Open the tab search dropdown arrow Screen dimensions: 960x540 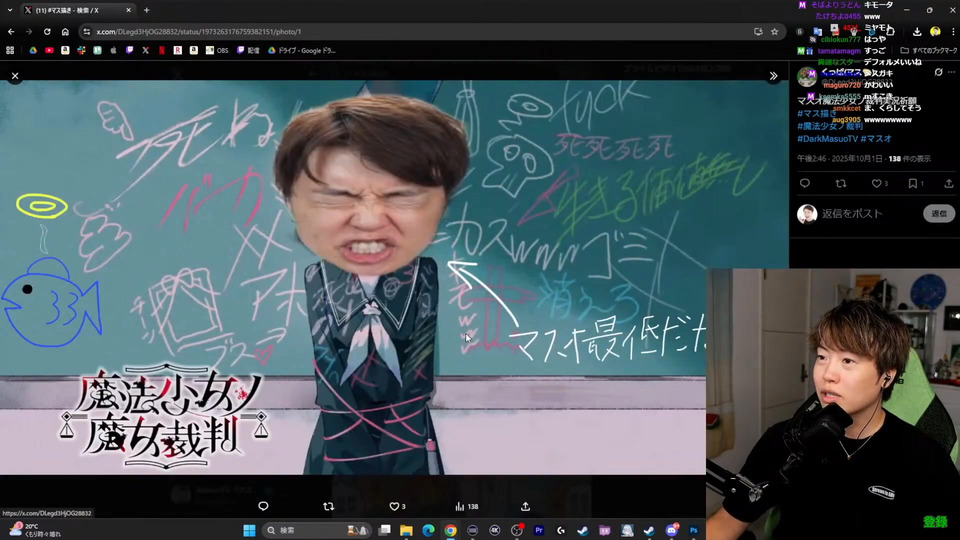(11, 10)
